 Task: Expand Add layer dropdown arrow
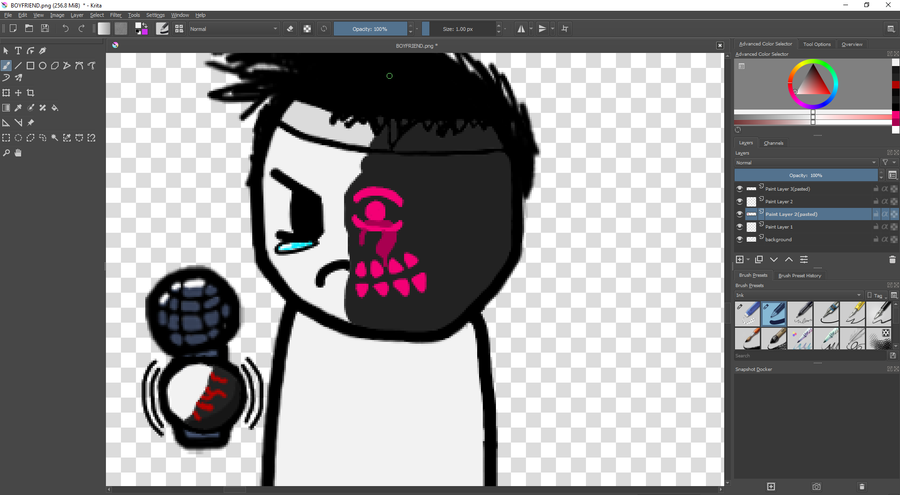pos(748,260)
